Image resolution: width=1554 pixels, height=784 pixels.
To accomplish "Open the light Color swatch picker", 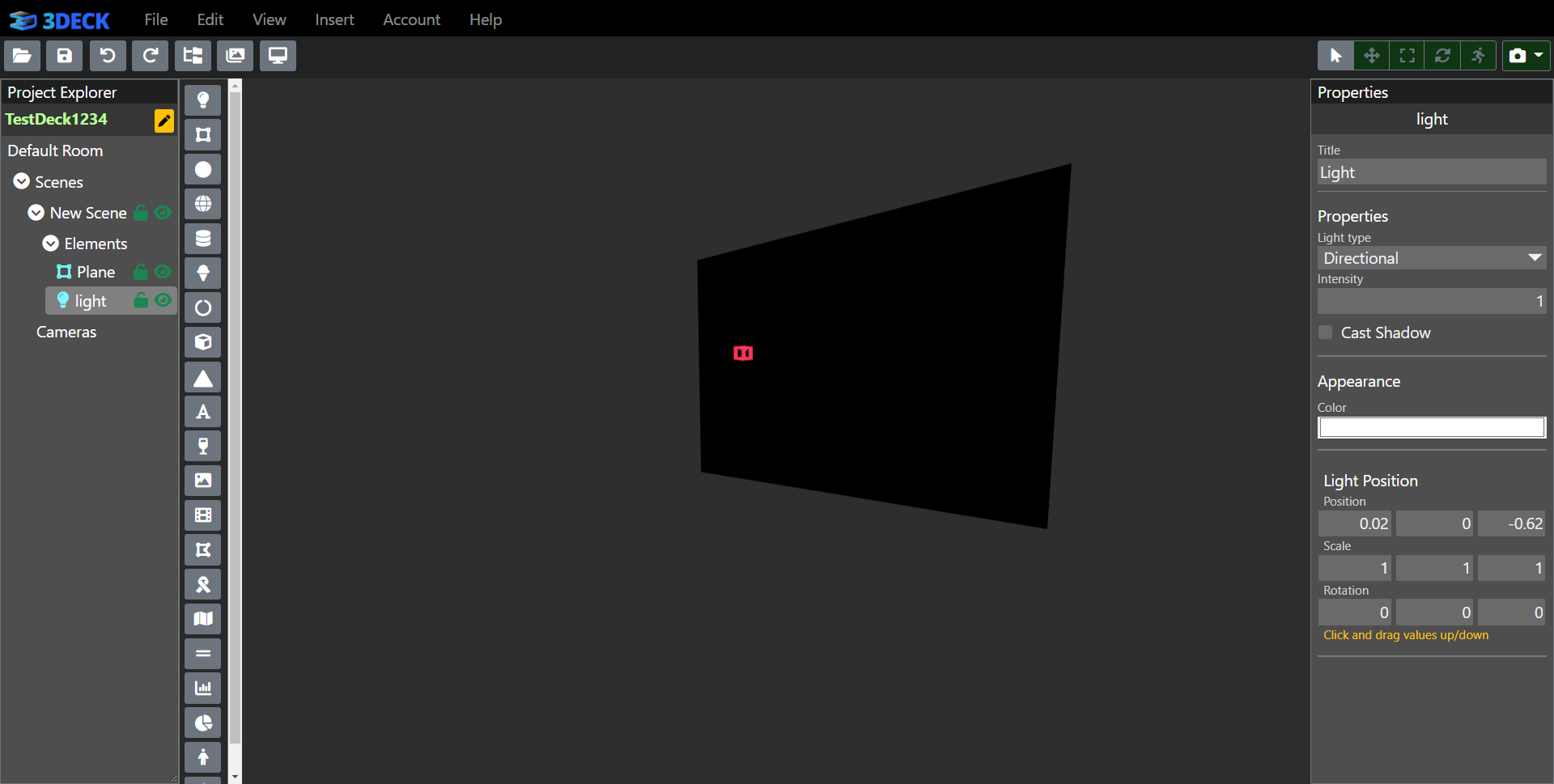I will [1431, 427].
